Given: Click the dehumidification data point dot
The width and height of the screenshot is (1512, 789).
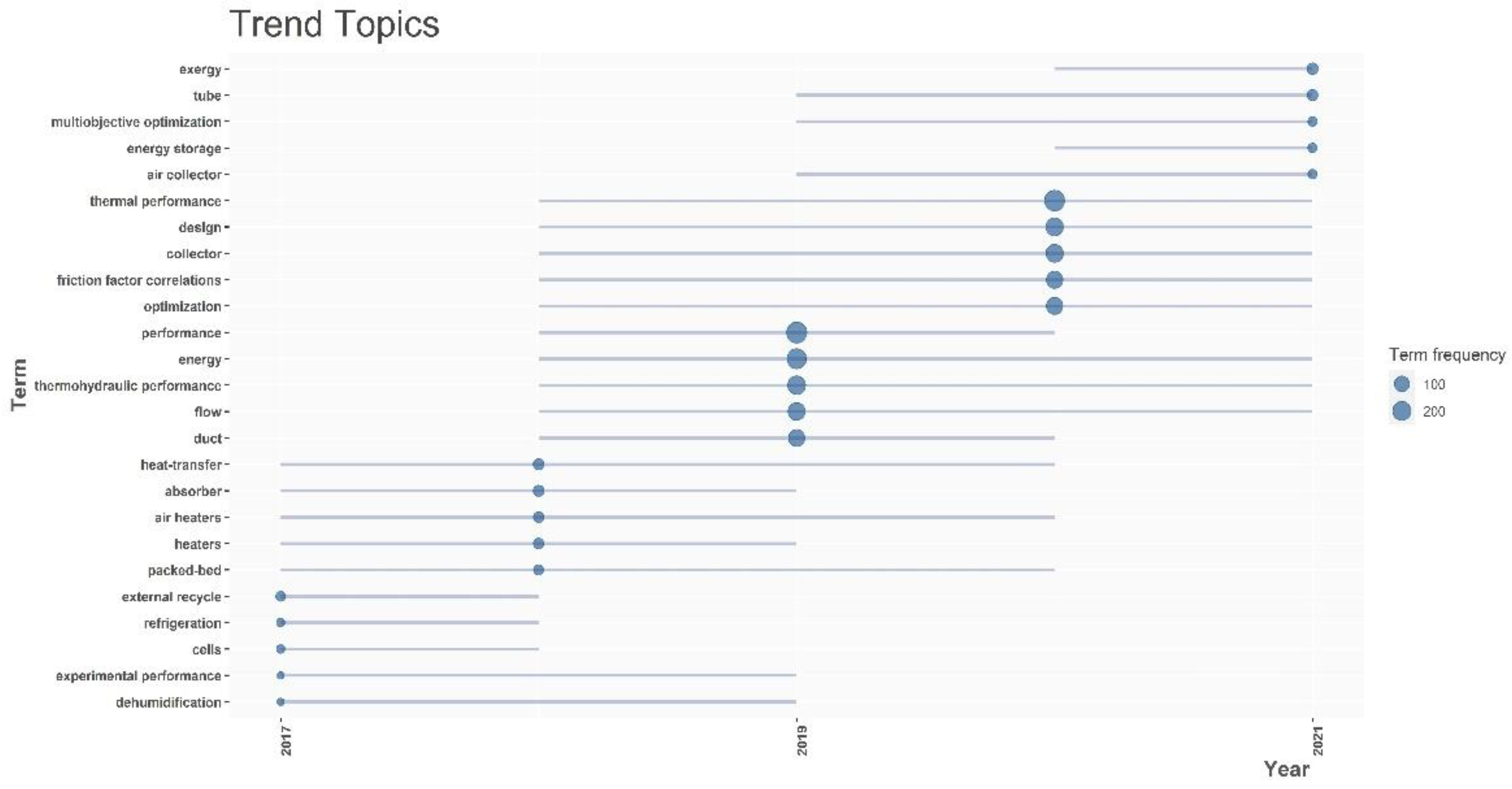Looking at the screenshot, I should [280, 702].
